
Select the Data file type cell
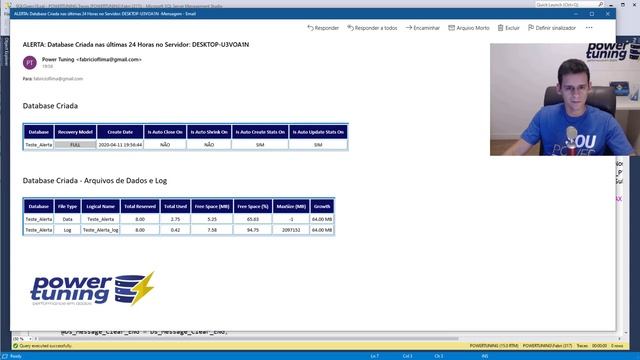pyautogui.click(x=67, y=219)
